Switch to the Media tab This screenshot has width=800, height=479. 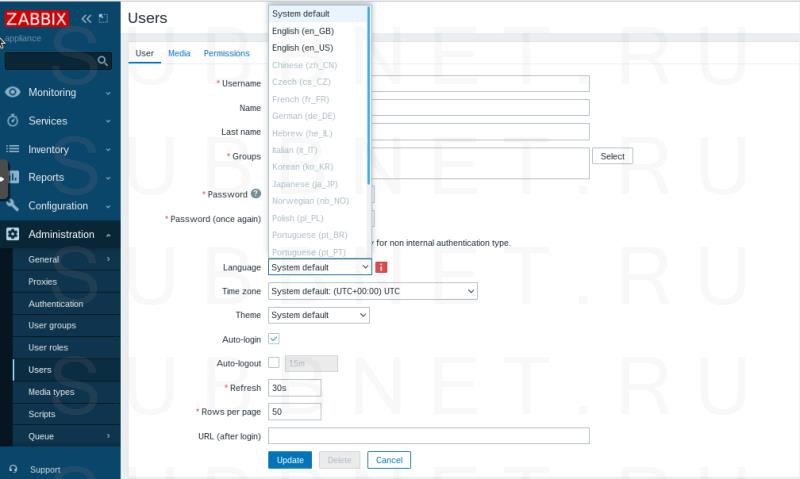[x=179, y=53]
